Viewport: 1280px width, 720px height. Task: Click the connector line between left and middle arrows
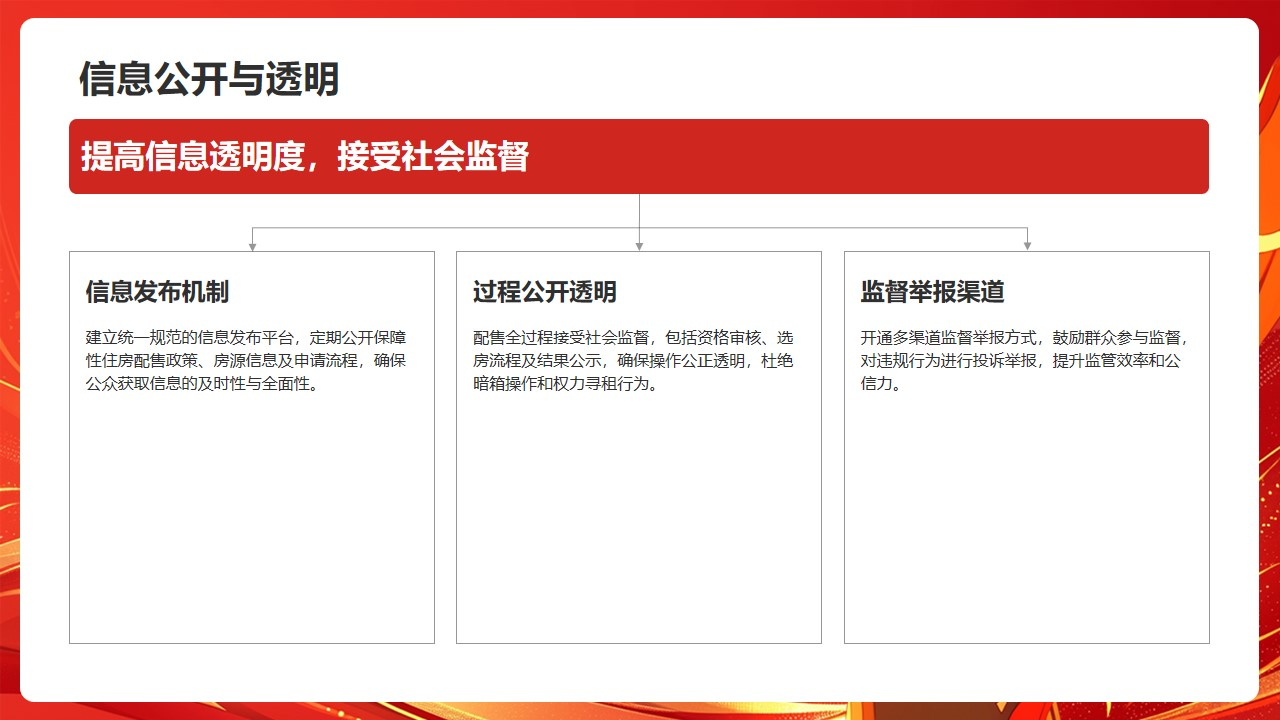(x=445, y=228)
